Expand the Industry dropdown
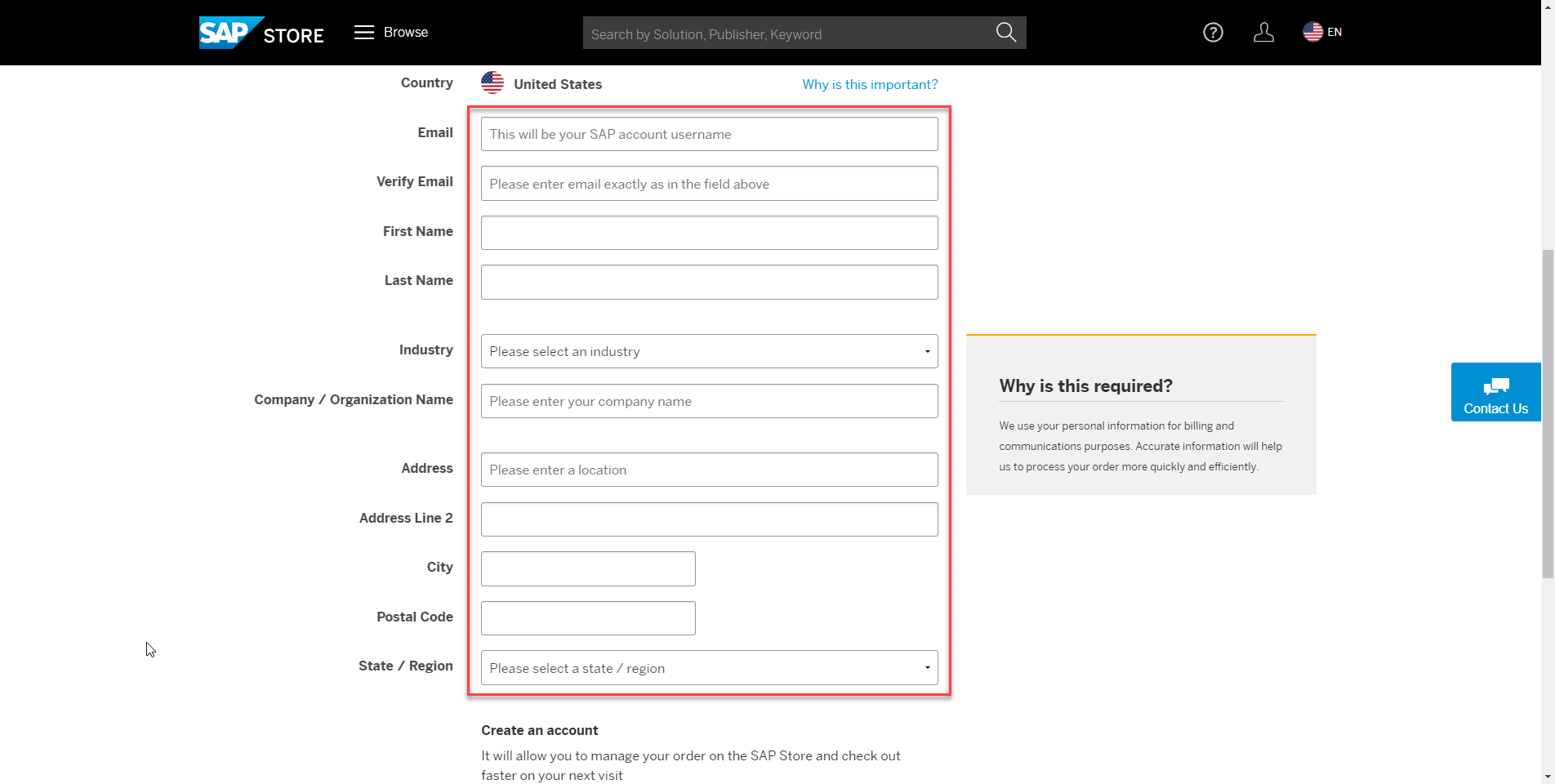This screenshot has width=1555, height=784. [709, 351]
